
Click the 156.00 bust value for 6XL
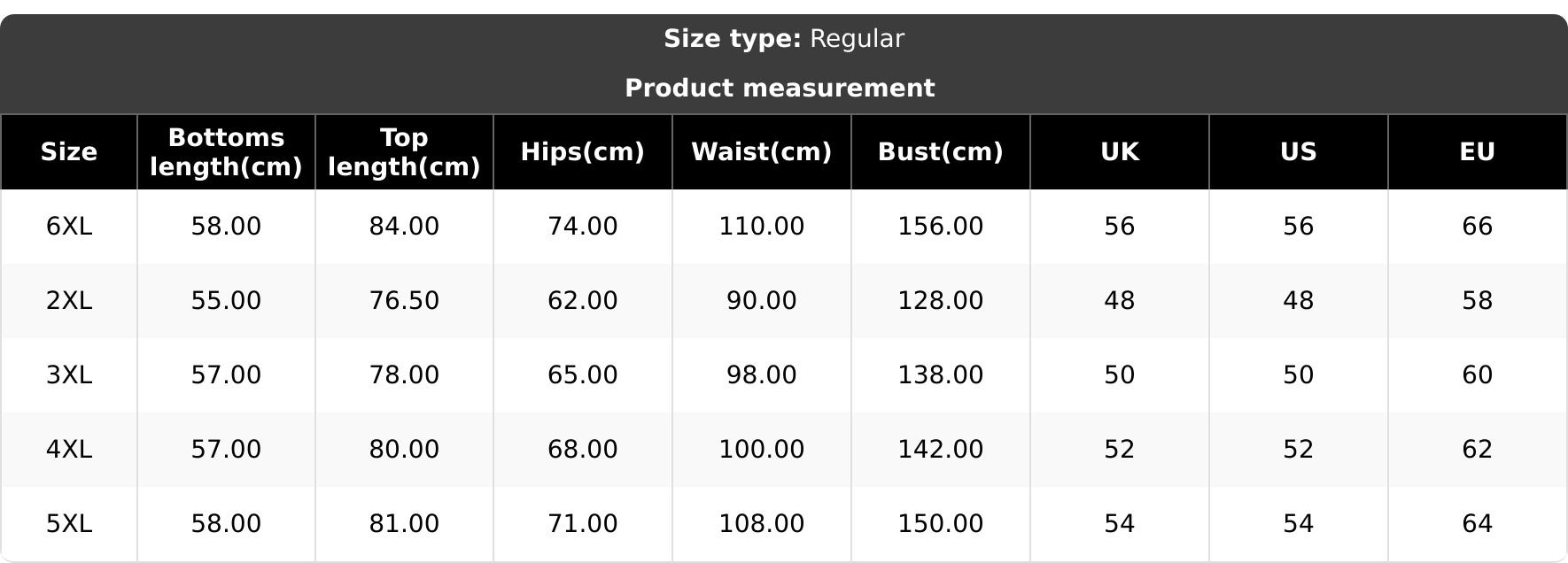940,227
